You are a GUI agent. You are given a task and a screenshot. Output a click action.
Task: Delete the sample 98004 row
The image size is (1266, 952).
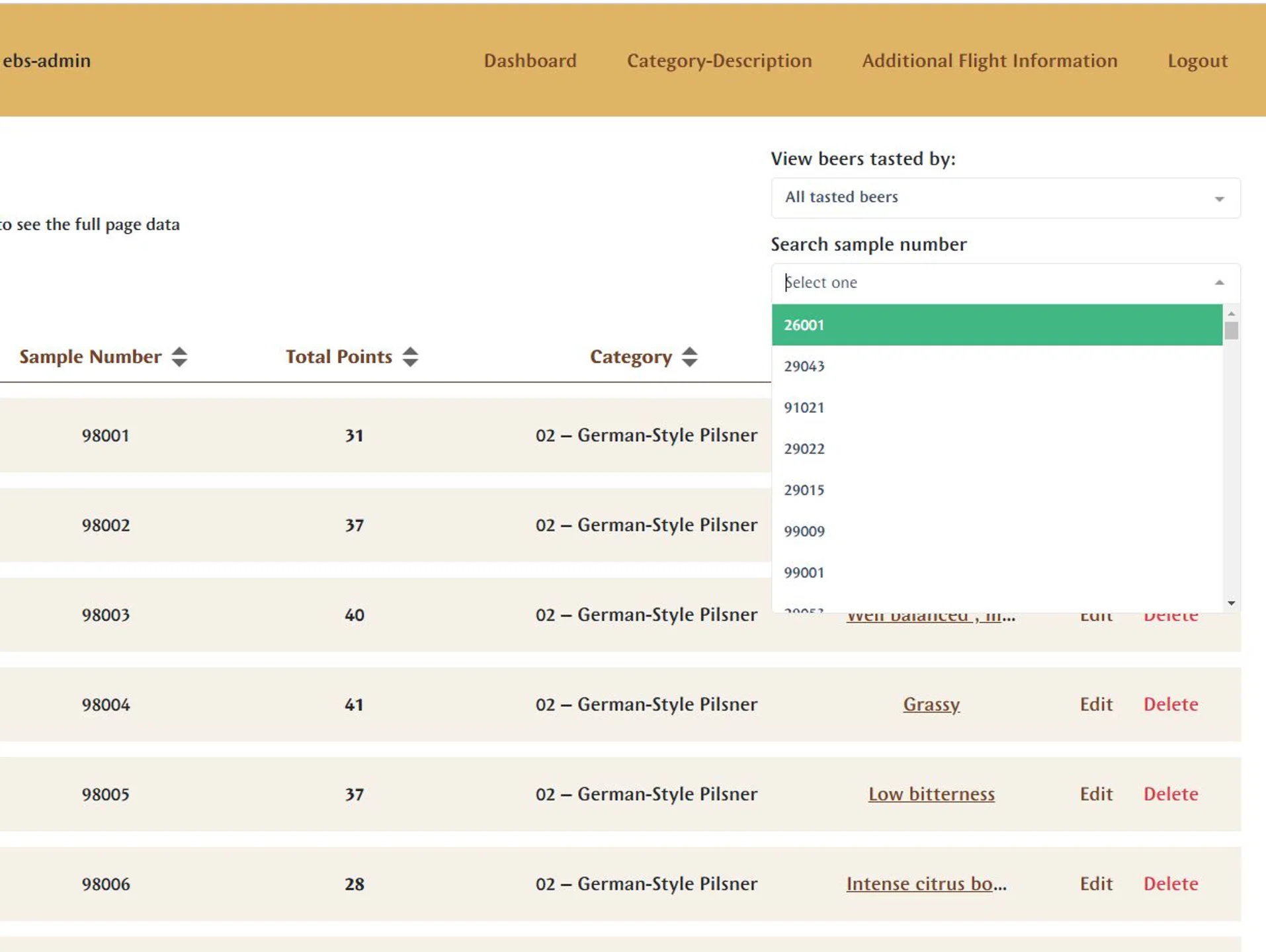(1171, 704)
